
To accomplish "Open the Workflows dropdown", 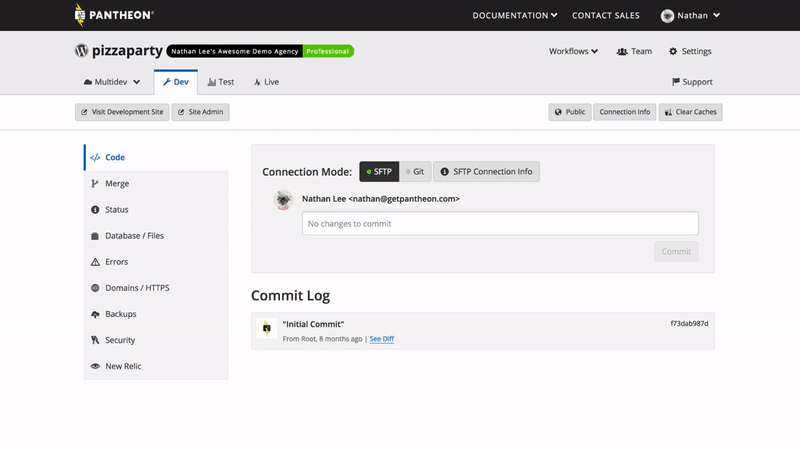I will (573, 51).
